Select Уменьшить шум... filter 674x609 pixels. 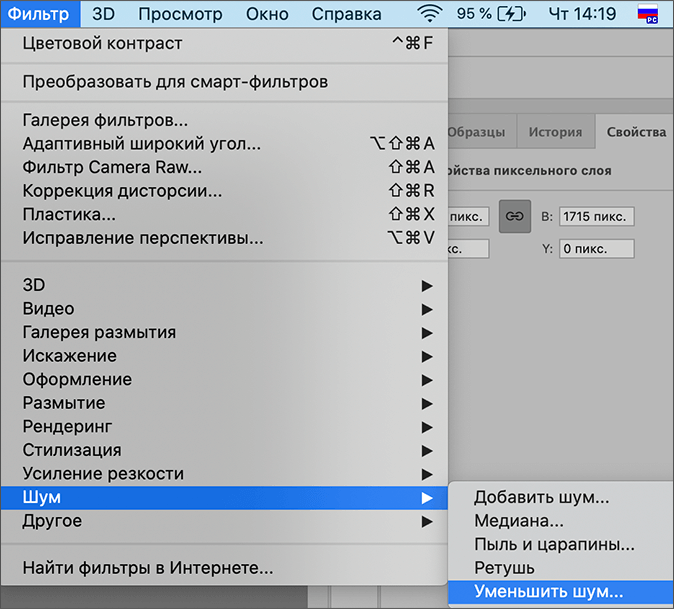(x=561, y=592)
